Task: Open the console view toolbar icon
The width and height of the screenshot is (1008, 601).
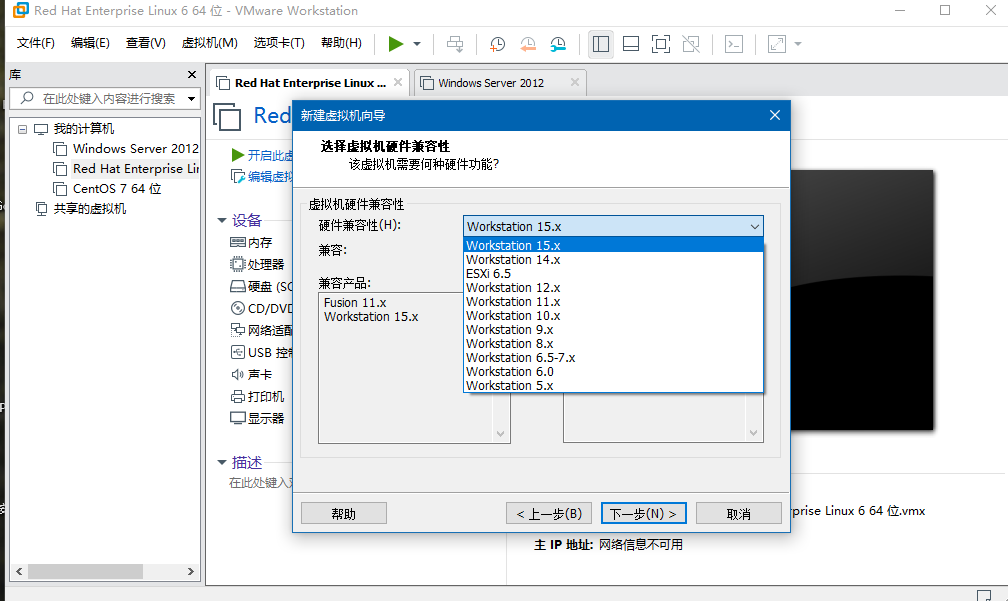Action: click(x=734, y=44)
